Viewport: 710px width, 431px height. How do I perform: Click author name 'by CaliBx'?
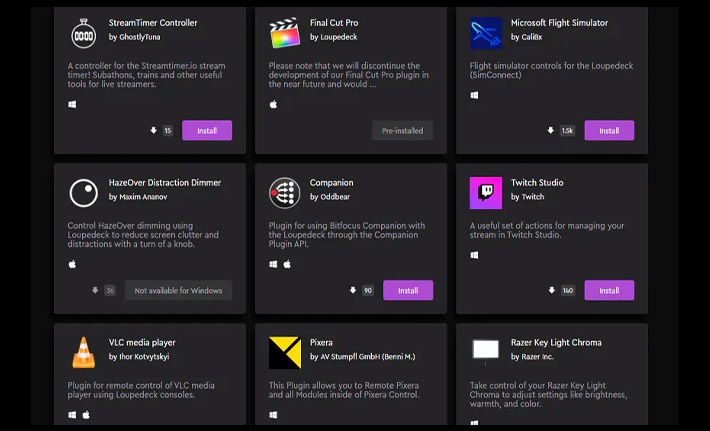[526, 37]
